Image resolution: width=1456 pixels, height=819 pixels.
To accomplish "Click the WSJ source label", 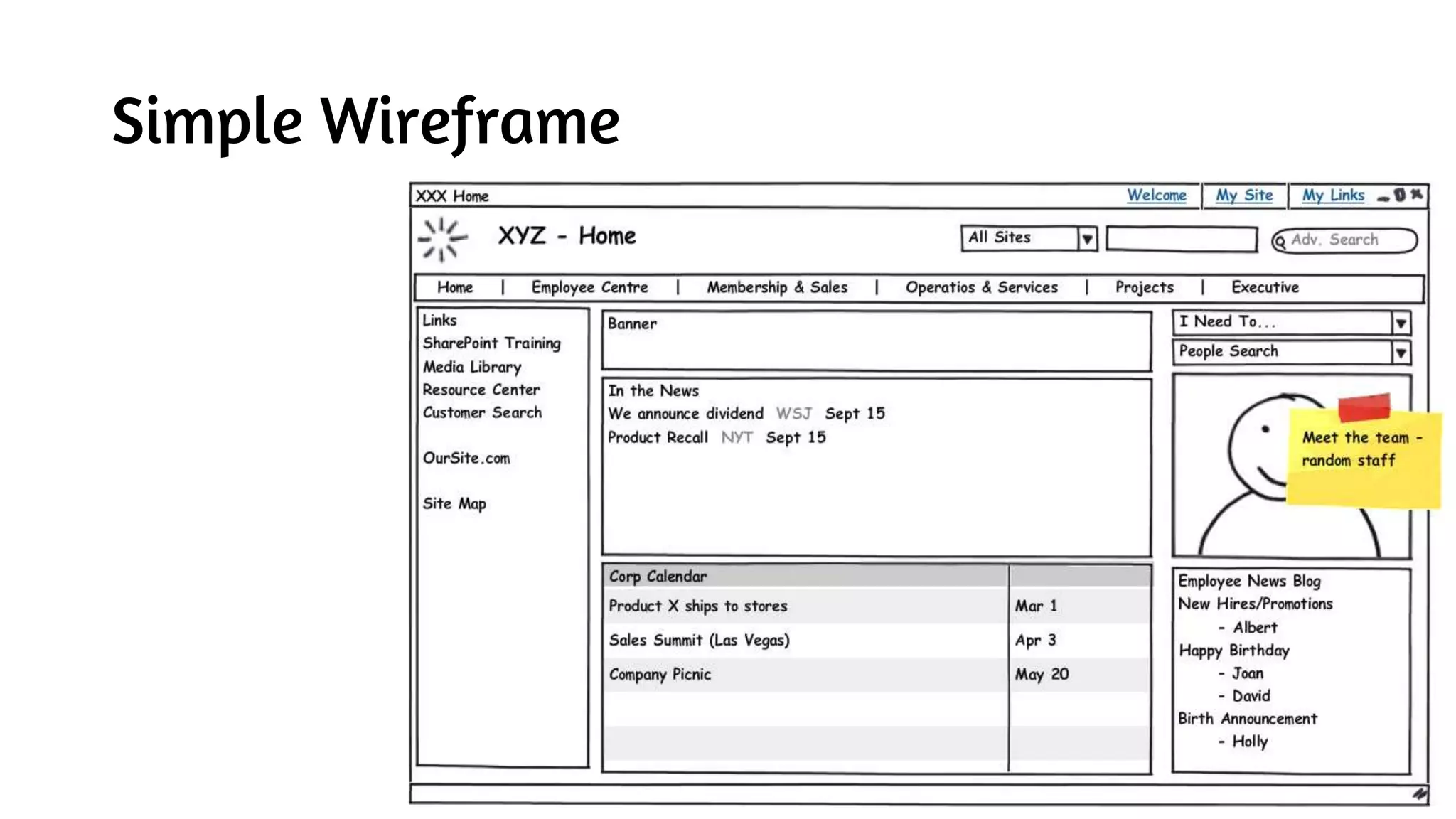I will 793,414.
